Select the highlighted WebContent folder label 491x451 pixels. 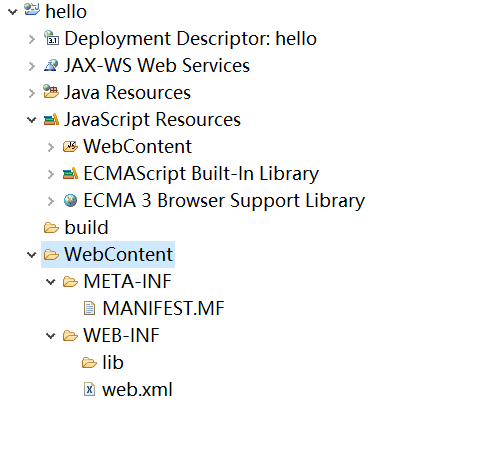tap(119, 254)
